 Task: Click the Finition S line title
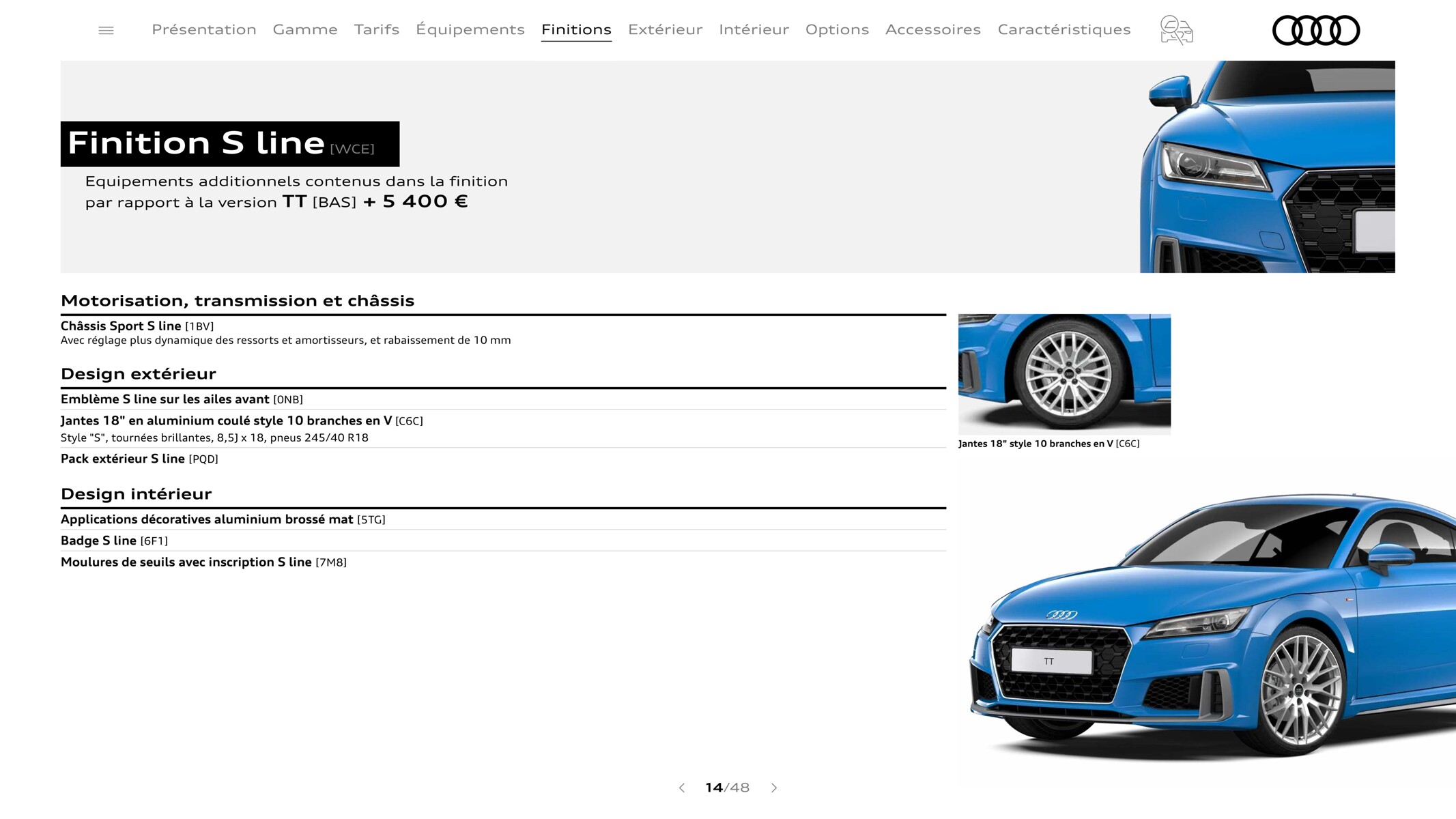click(x=196, y=143)
